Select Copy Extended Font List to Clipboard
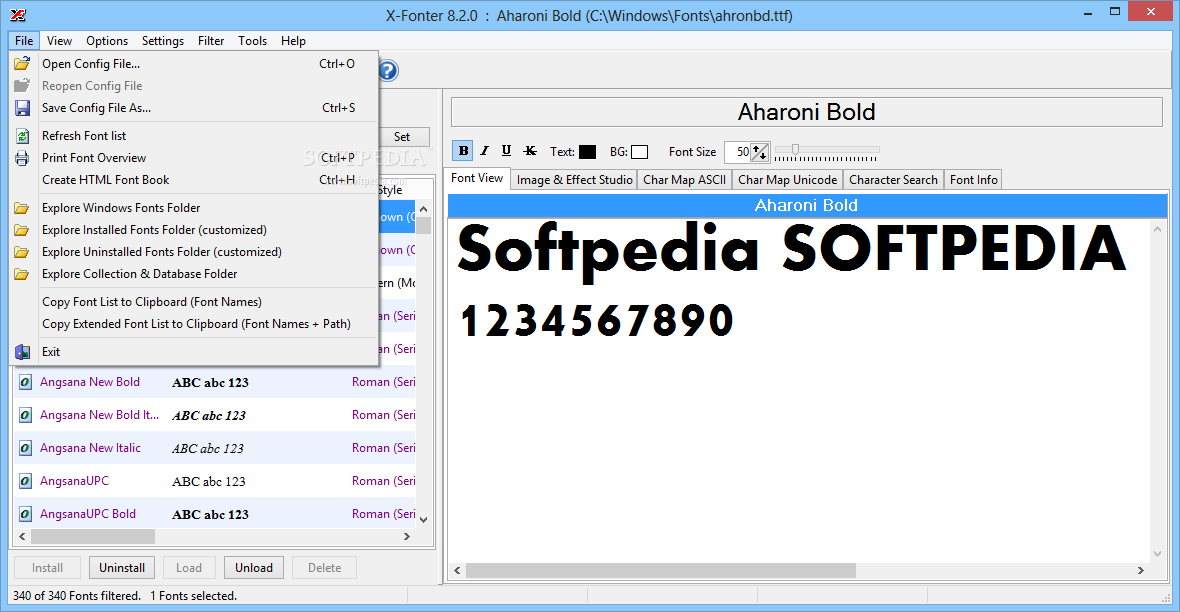The width and height of the screenshot is (1180, 612). 195,324
